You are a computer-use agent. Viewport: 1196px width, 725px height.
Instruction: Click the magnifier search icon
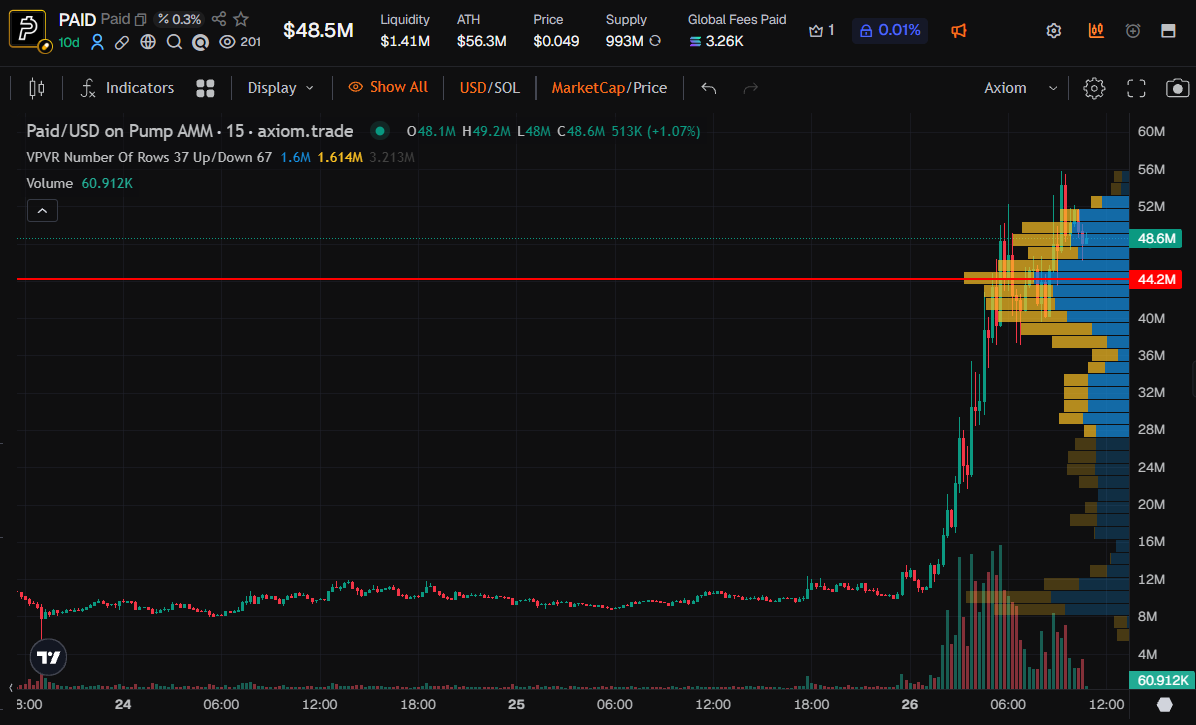[x=175, y=43]
